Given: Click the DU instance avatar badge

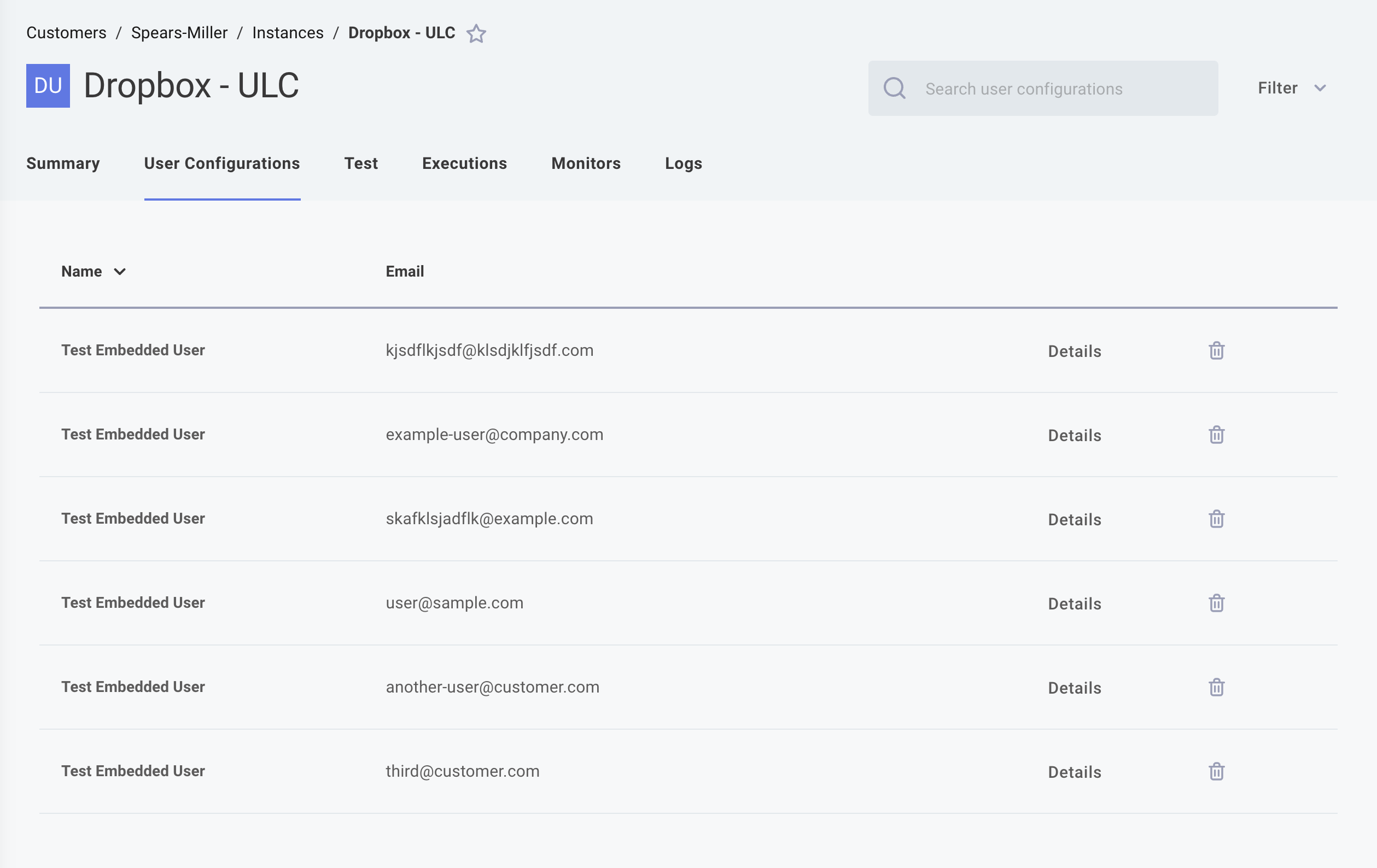Looking at the screenshot, I should pyautogui.click(x=48, y=86).
